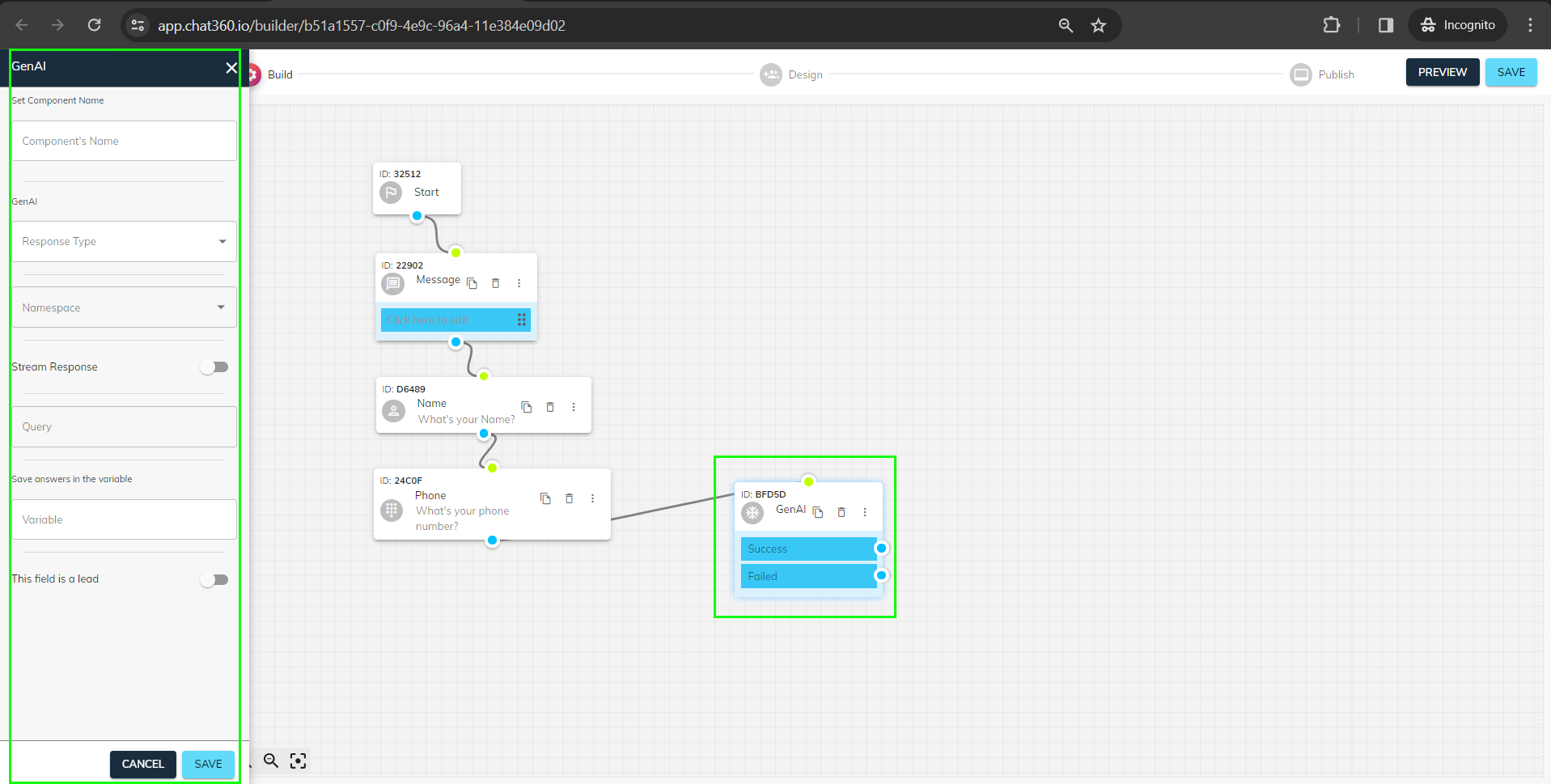Toggle the This field is a lead switch
The image size is (1551, 784).
point(214,580)
